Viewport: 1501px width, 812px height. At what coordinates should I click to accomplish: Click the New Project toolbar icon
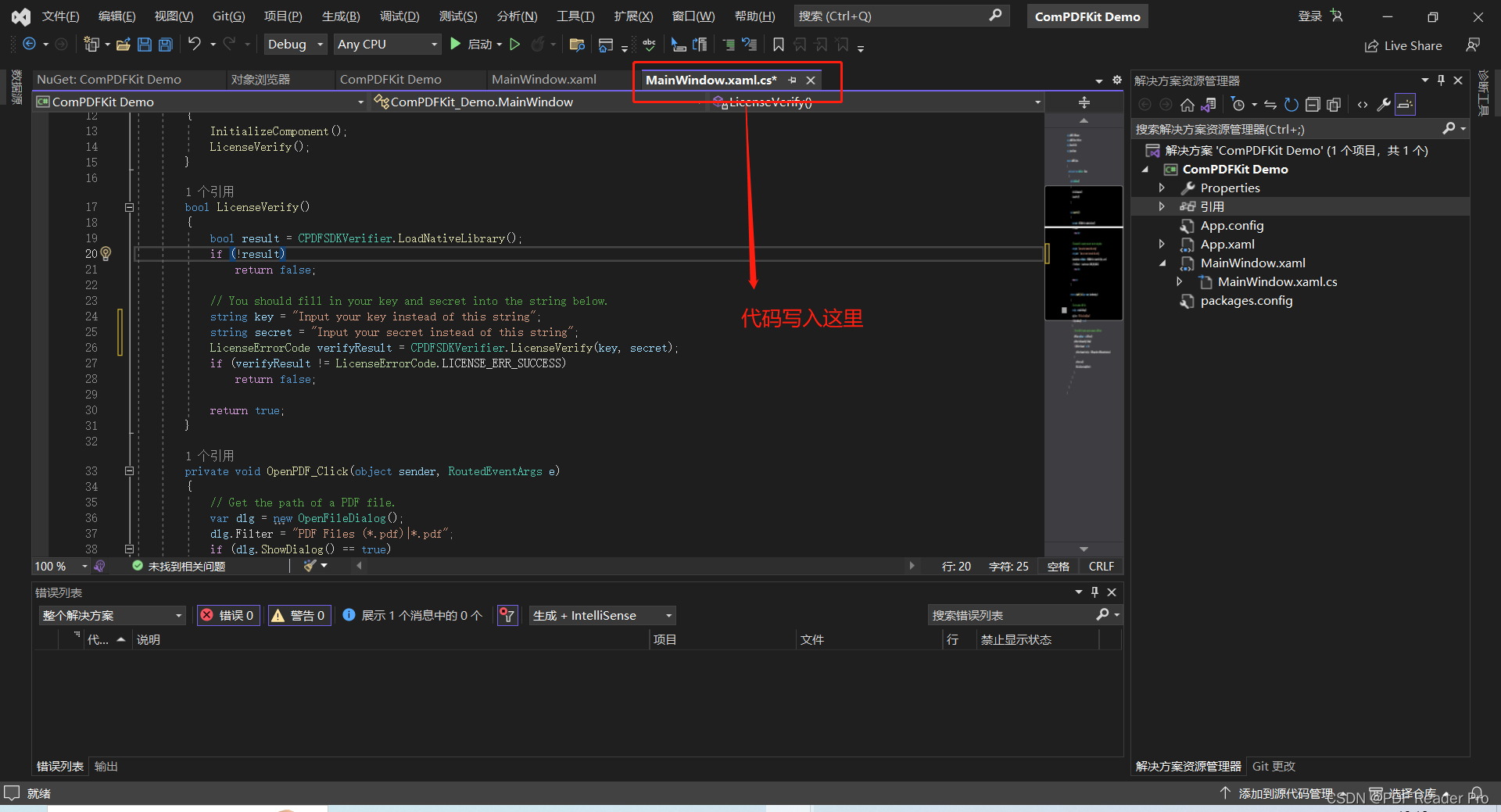91,45
